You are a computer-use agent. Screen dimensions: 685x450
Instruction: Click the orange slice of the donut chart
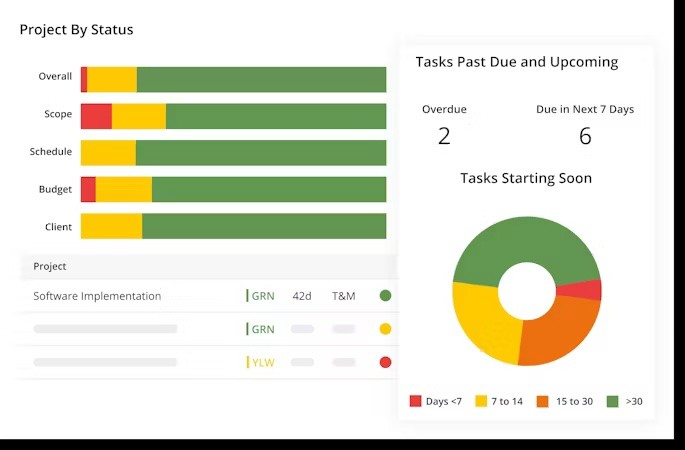click(x=560, y=332)
